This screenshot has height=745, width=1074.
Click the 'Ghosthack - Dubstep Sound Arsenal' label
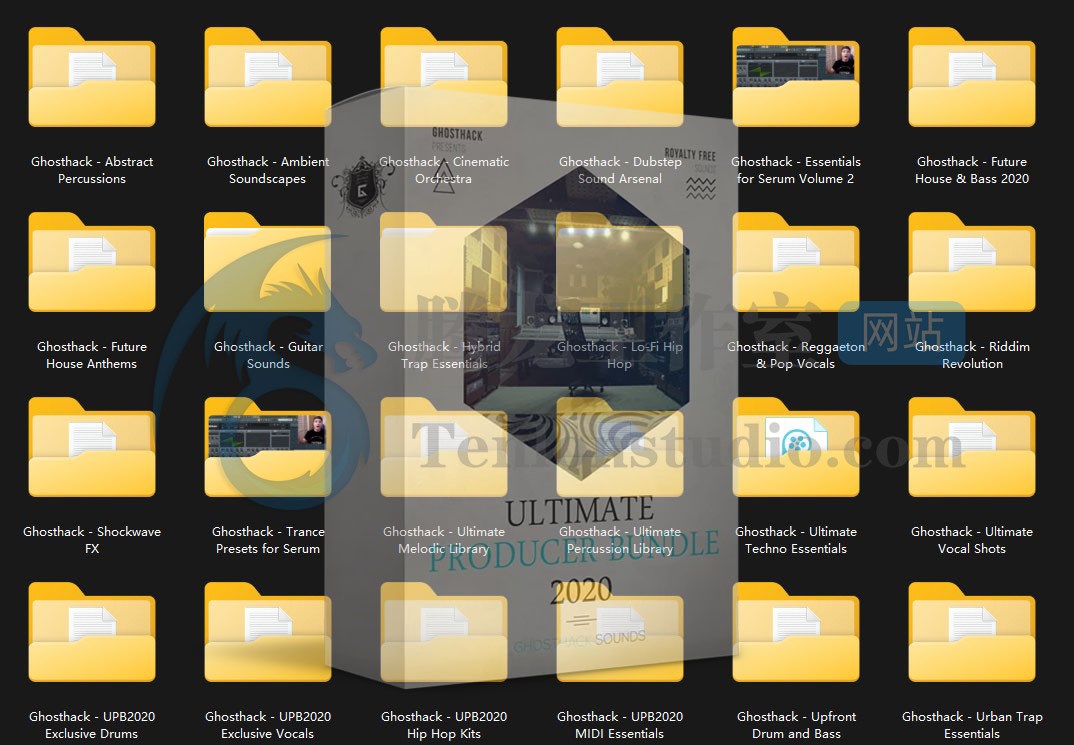(x=620, y=170)
